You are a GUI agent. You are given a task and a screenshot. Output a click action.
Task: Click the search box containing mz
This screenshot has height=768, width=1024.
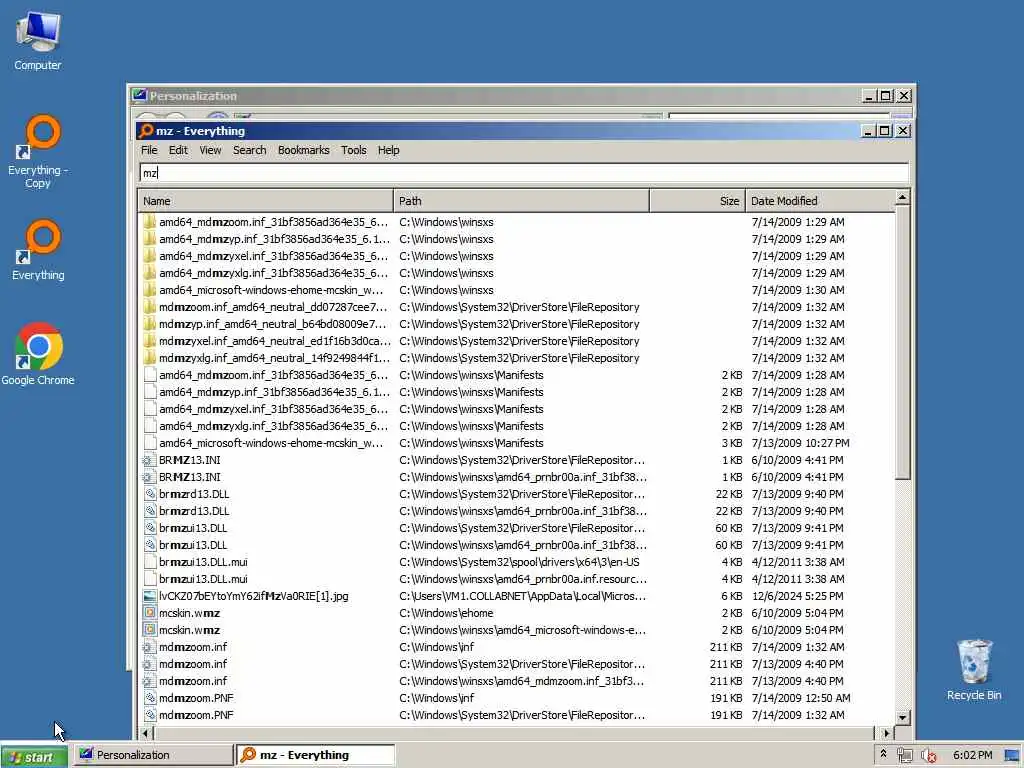tap(523, 172)
